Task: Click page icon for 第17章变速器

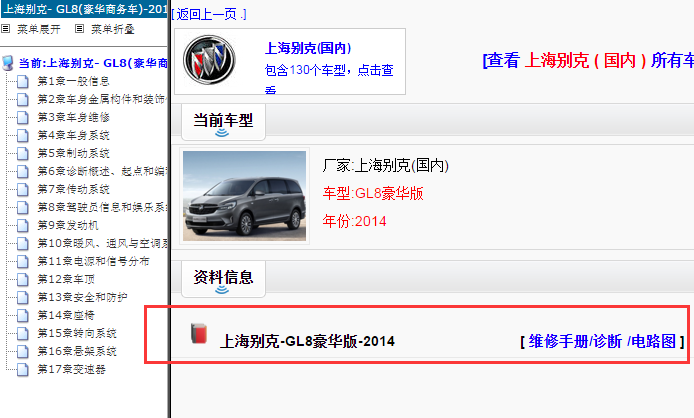Action: click(23, 369)
